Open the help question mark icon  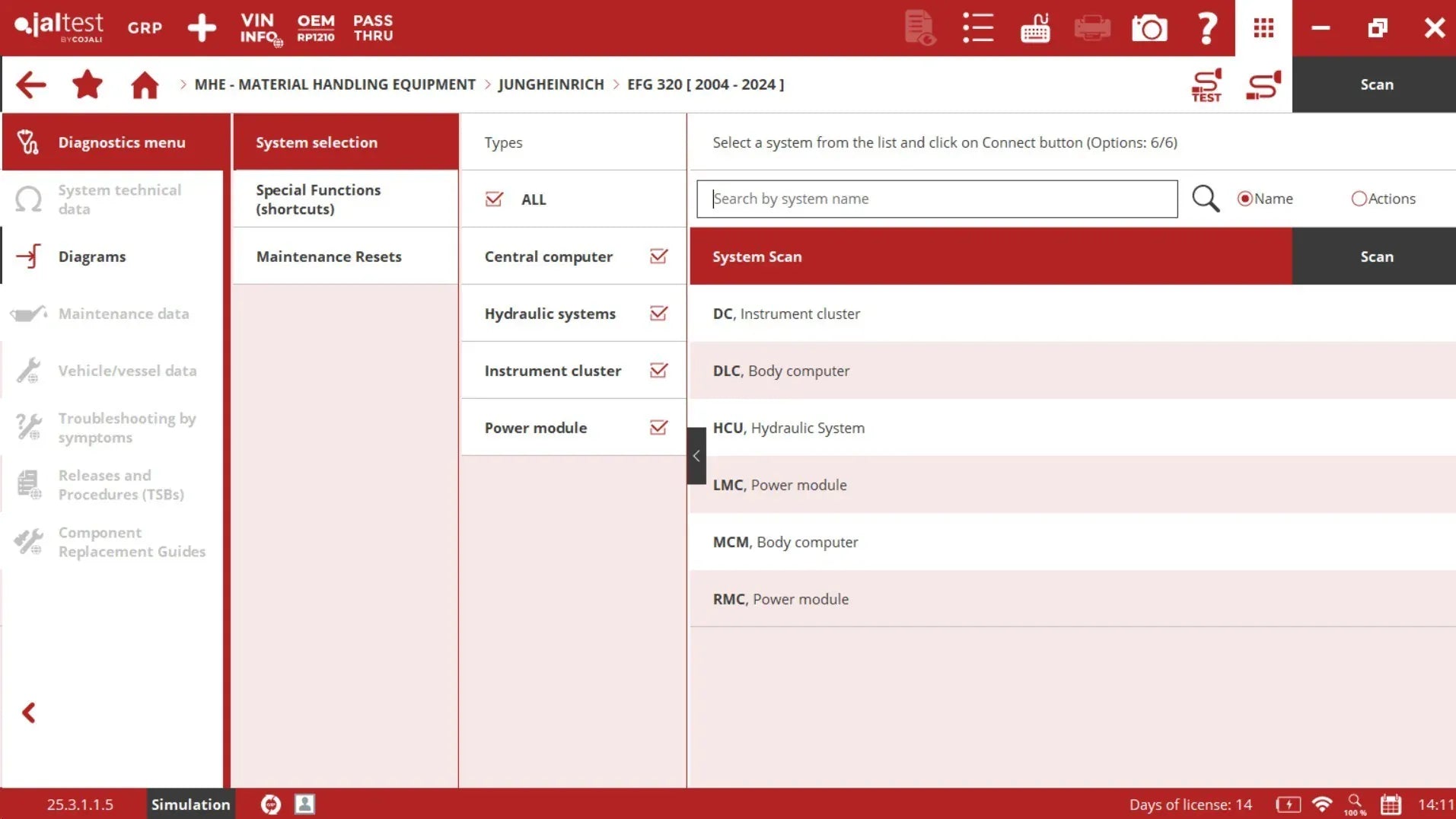point(1206,28)
